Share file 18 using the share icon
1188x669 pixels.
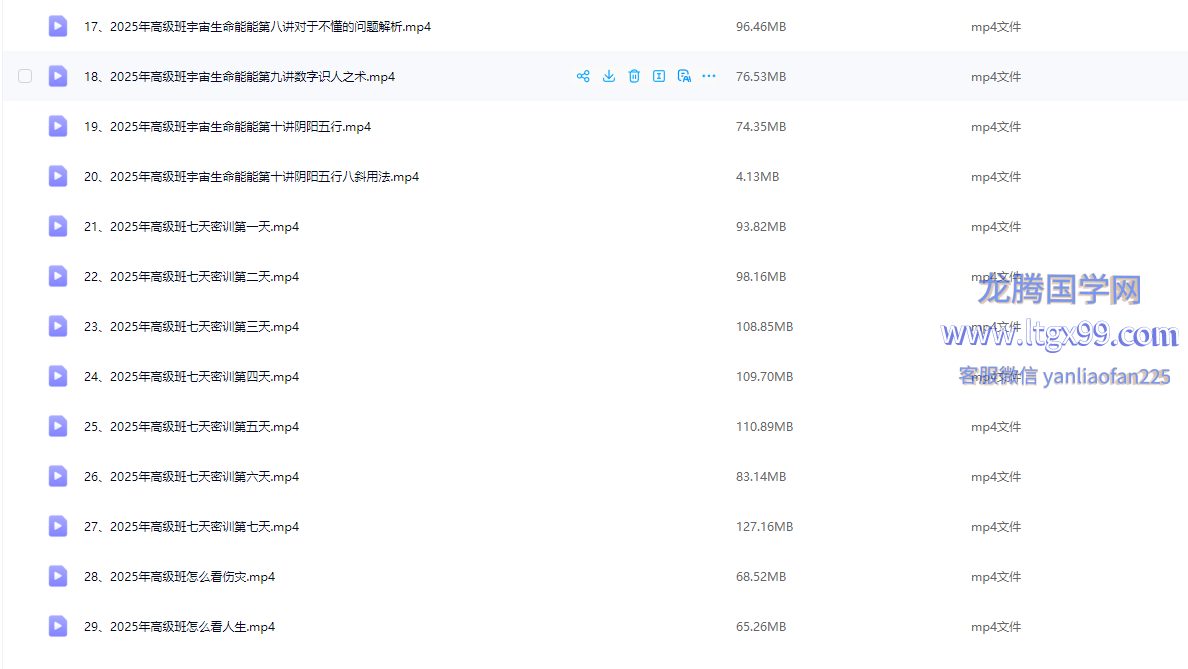(x=583, y=76)
